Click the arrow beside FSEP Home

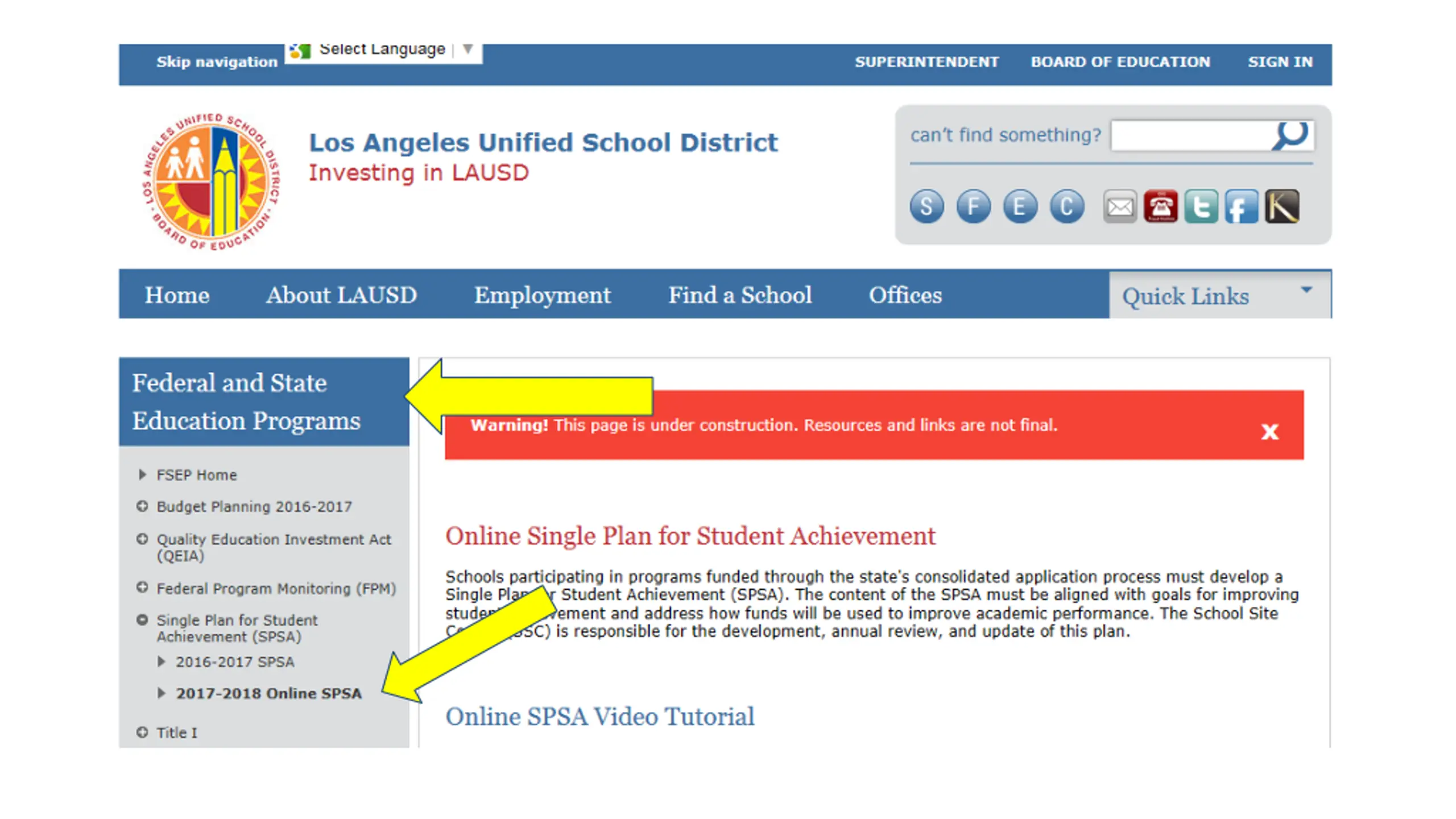pos(142,474)
